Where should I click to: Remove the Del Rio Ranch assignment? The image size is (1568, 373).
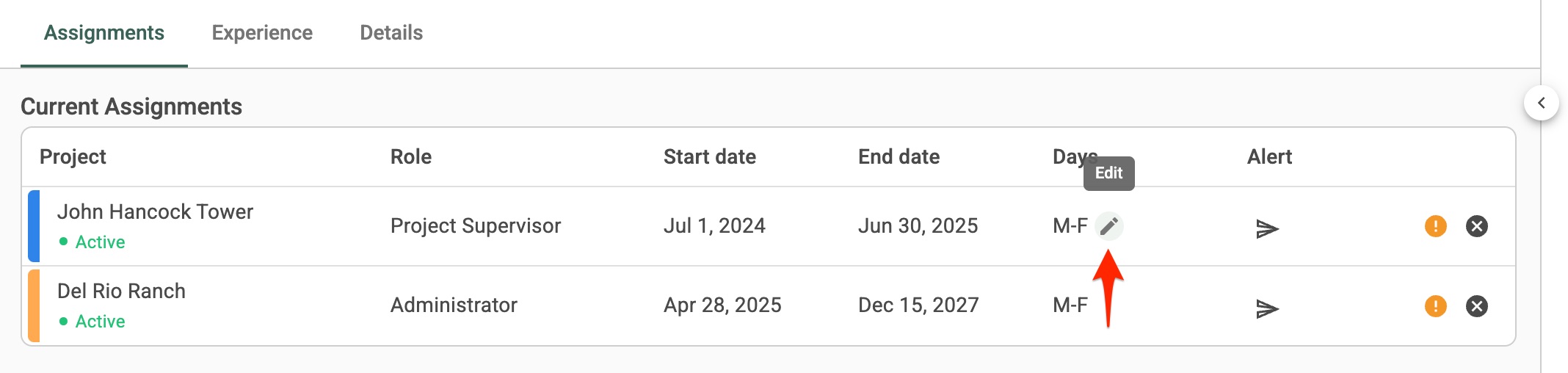point(1476,305)
